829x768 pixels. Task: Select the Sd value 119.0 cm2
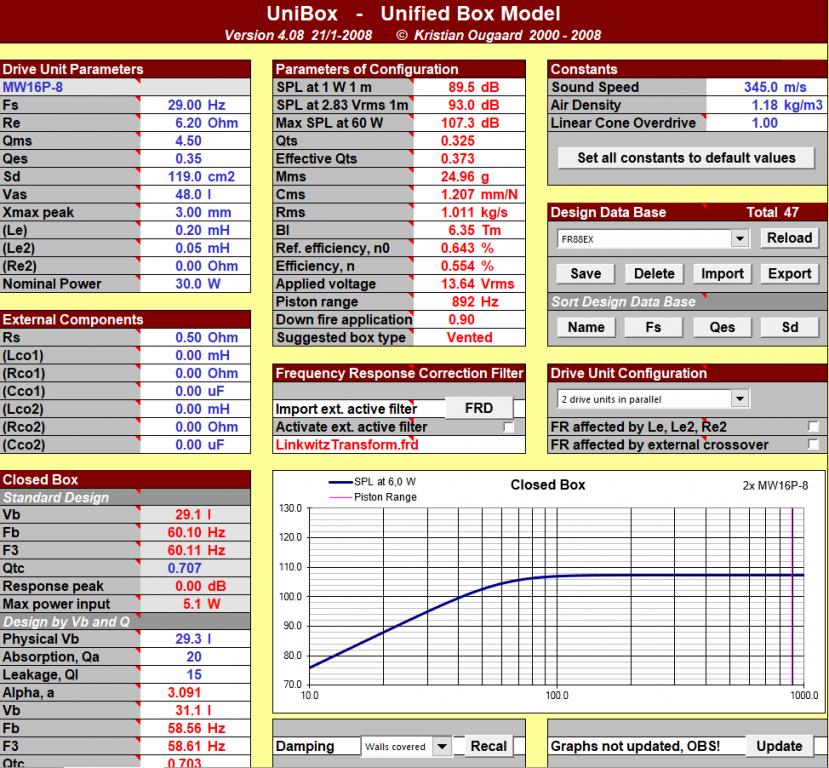195,177
